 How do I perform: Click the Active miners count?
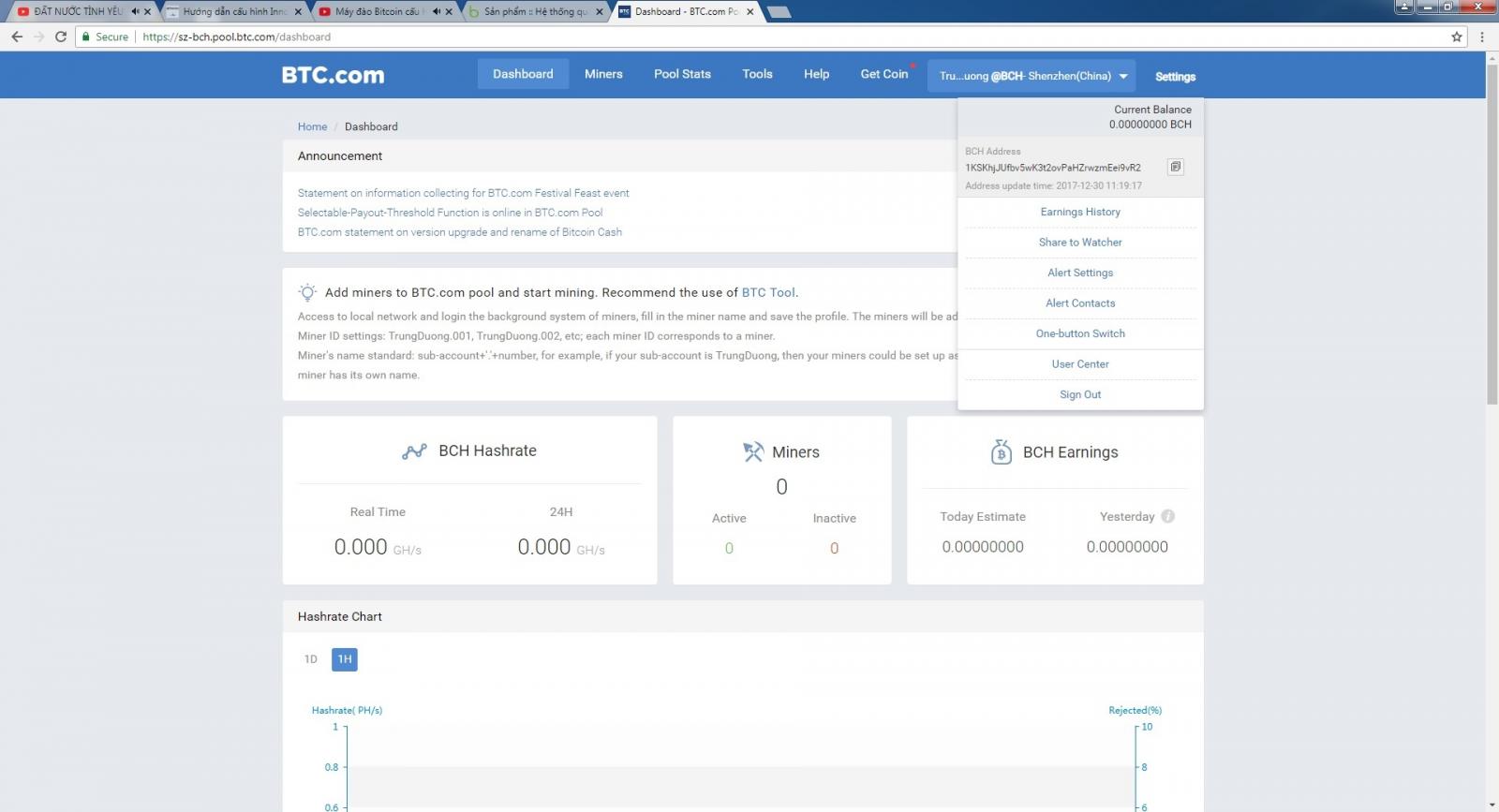click(x=729, y=549)
